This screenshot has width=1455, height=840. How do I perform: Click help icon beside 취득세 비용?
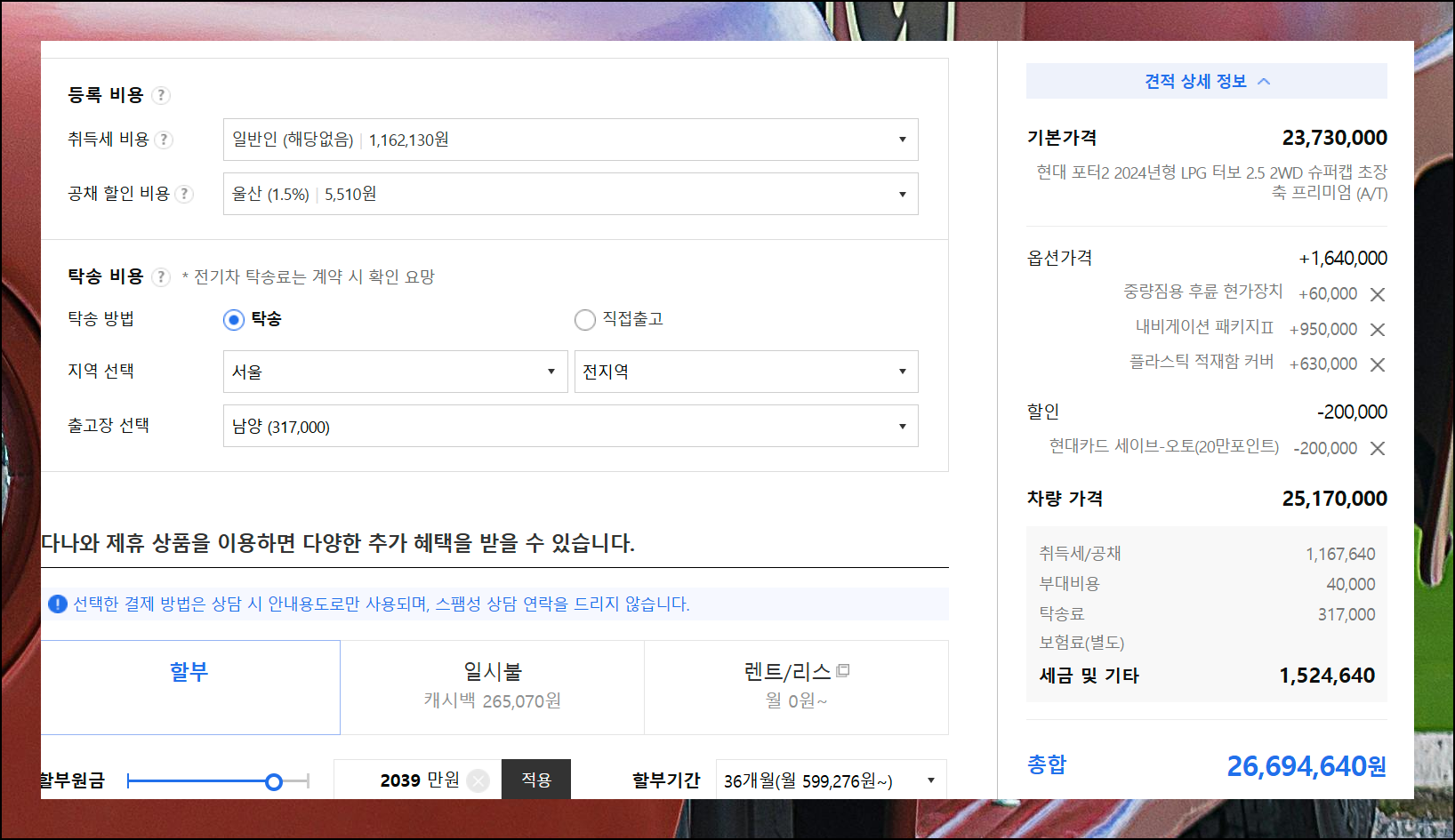[164, 140]
